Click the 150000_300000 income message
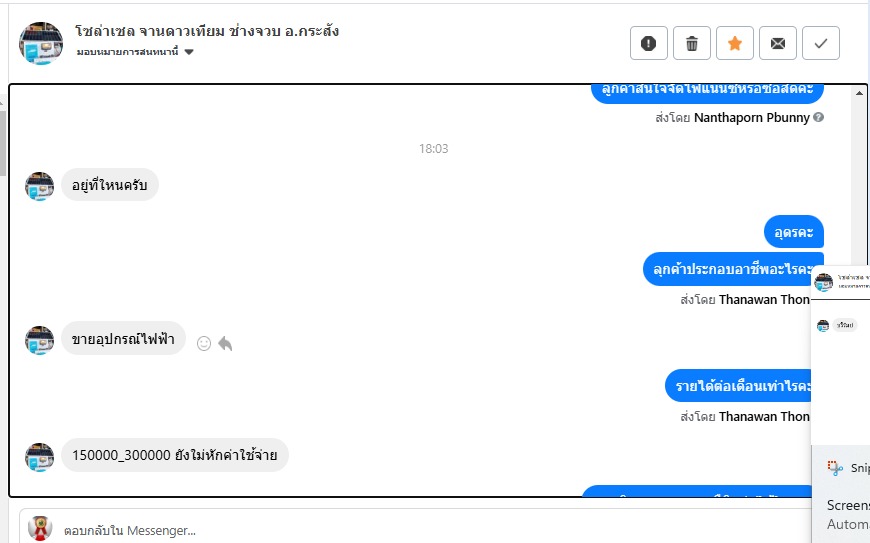Viewport: 870px width, 543px height. [x=175, y=455]
